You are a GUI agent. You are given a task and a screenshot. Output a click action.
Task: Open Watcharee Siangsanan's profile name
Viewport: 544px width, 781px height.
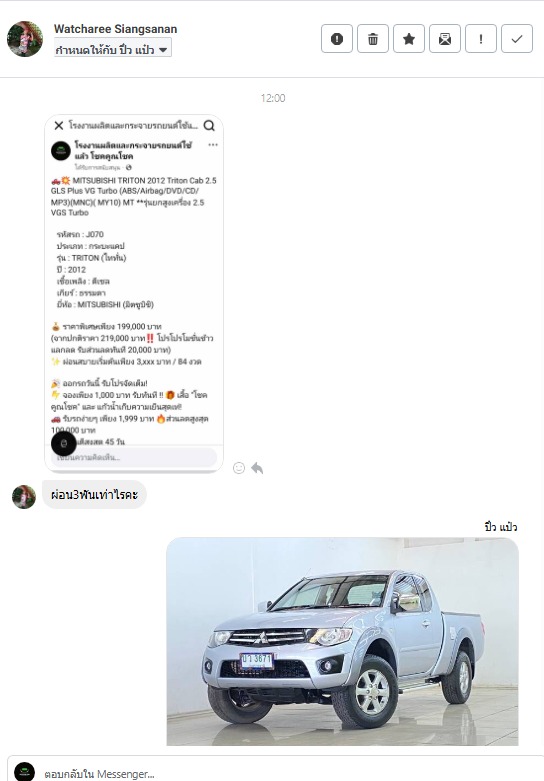[x=116, y=29]
